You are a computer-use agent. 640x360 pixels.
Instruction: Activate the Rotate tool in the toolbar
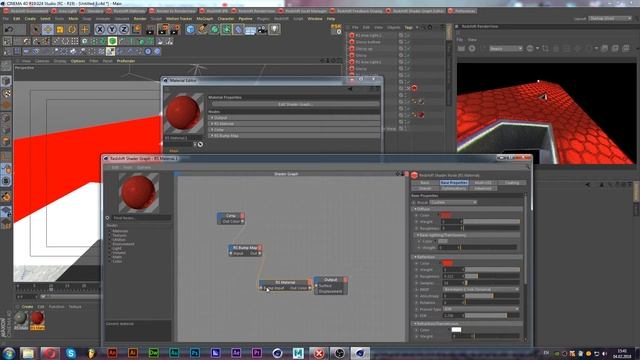pyautogui.click(x=72, y=29)
